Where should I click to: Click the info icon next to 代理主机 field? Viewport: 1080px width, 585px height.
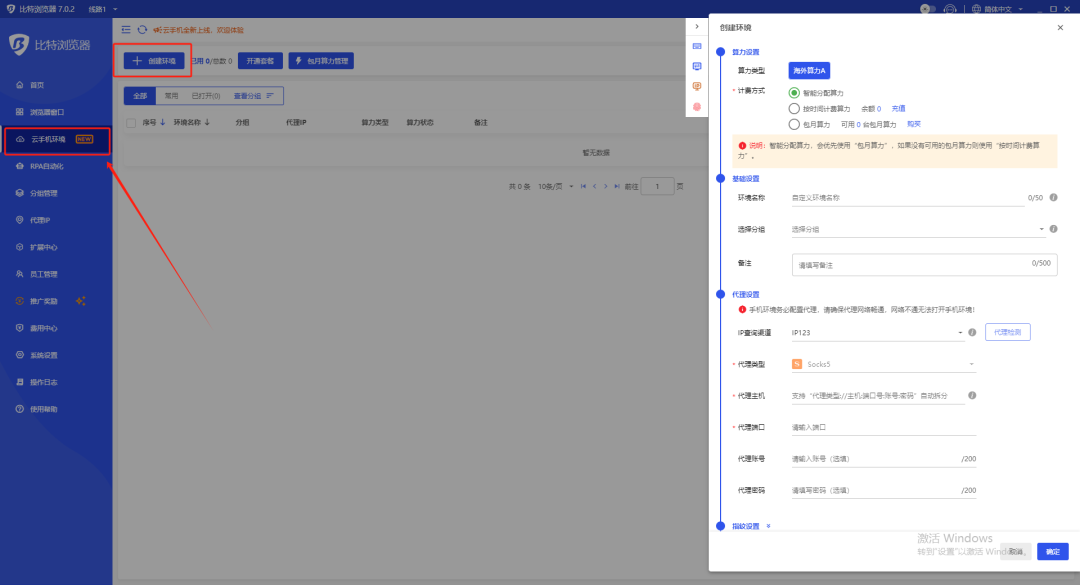tap(972, 396)
